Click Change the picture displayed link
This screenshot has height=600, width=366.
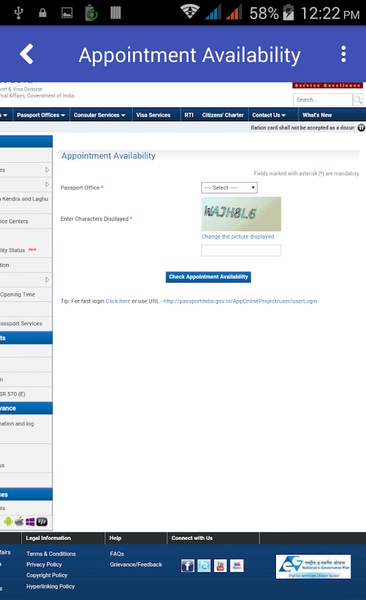pos(238,236)
